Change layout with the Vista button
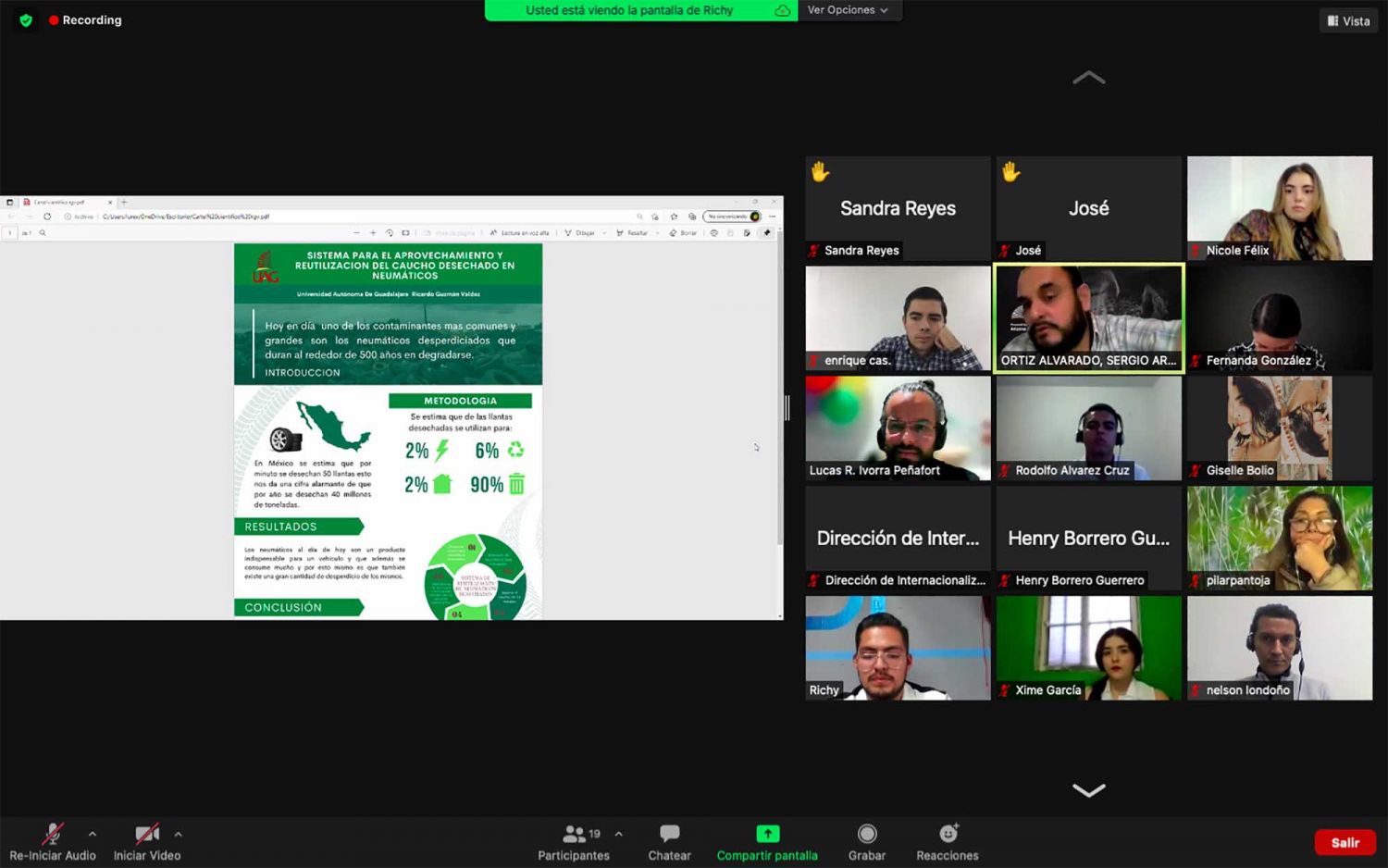This screenshot has width=1388, height=868. pos(1348,20)
